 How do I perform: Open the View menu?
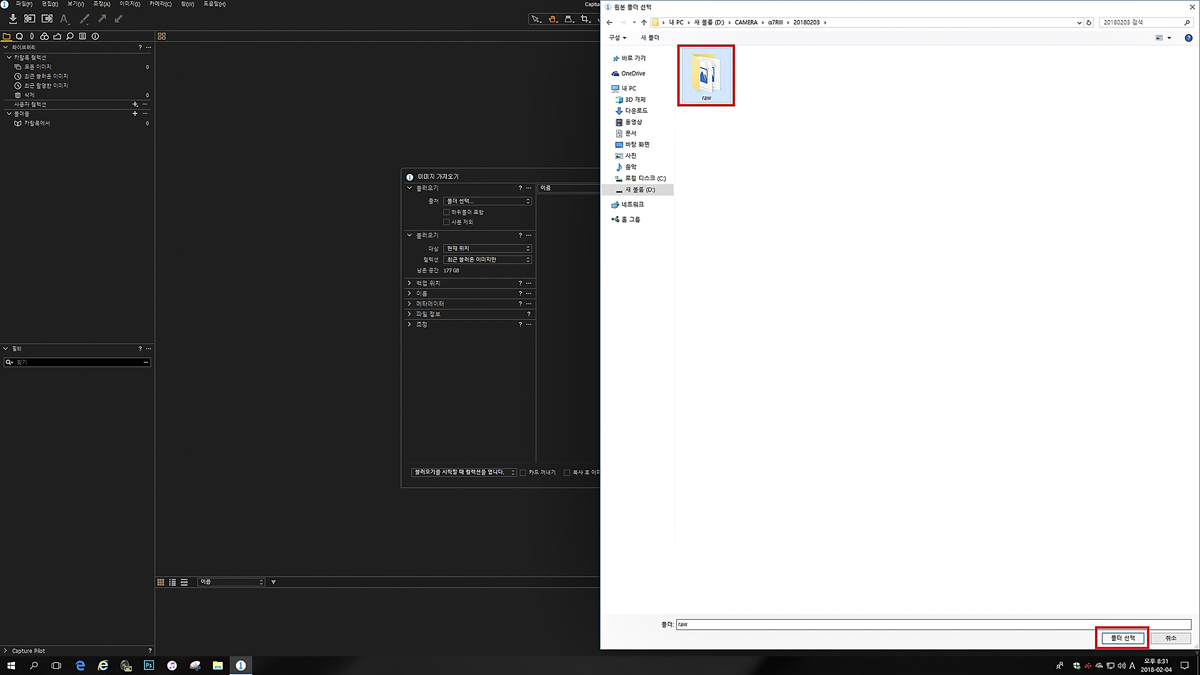point(76,4)
